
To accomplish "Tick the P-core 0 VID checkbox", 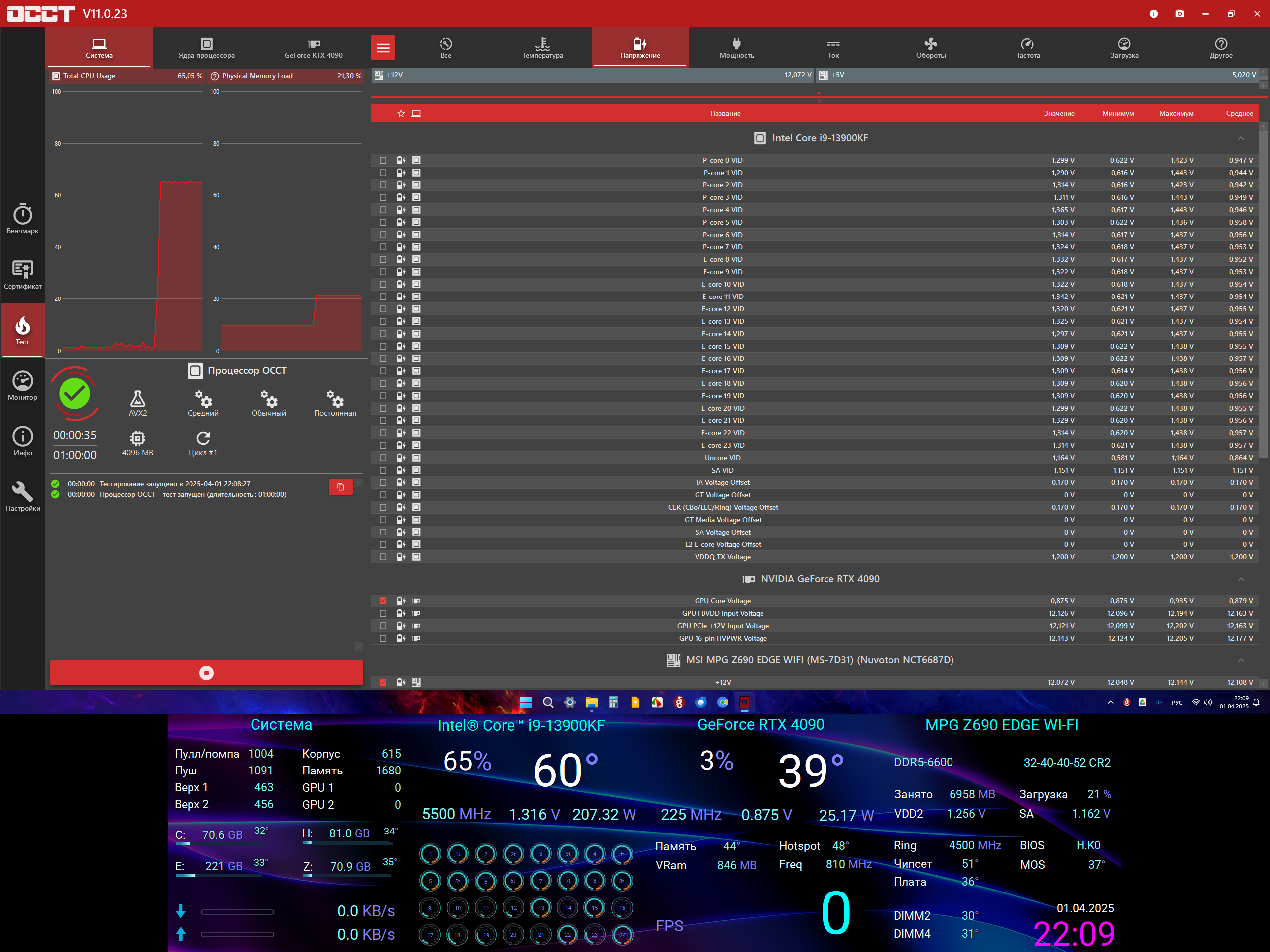I will [x=383, y=161].
